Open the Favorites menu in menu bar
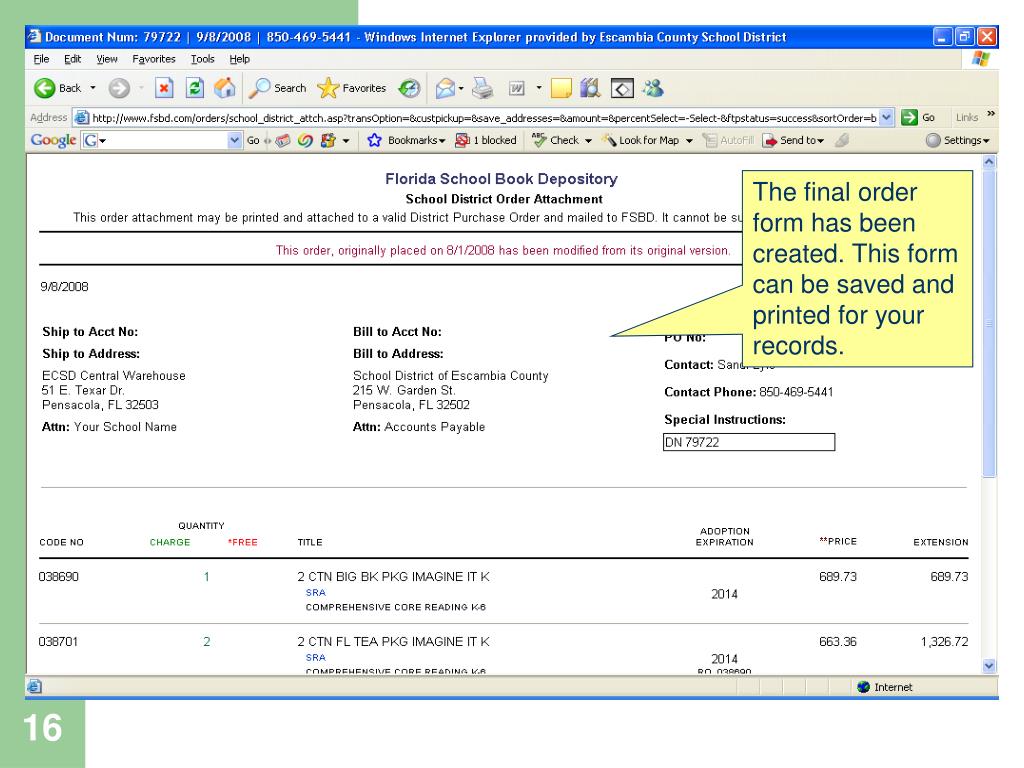The width and height of the screenshot is (1024, 768). 154,59
